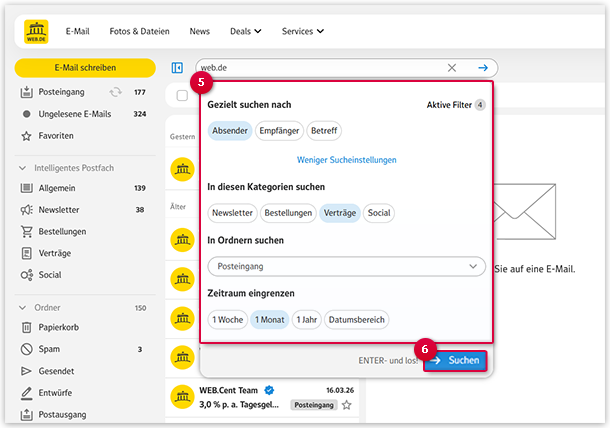The image size is (610, 428).
Task: Click the Suchen button
Action: [x=455, y=361]
